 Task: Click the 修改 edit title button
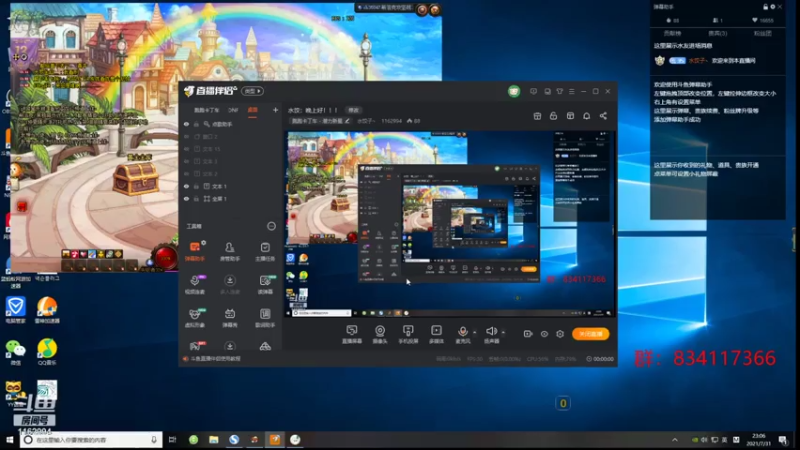click(353, 110)
